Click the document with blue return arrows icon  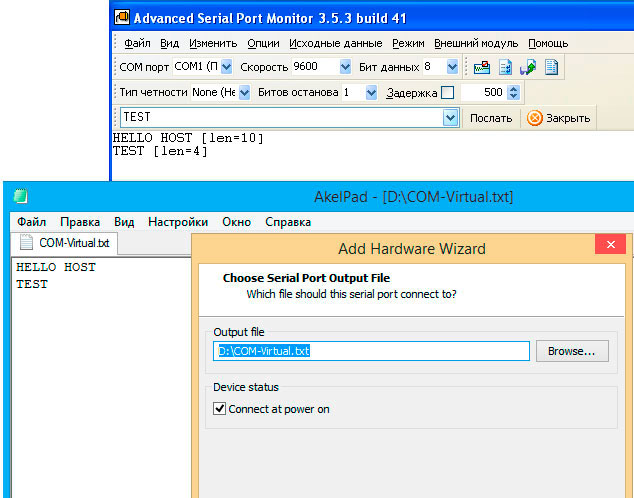(505, 67)
